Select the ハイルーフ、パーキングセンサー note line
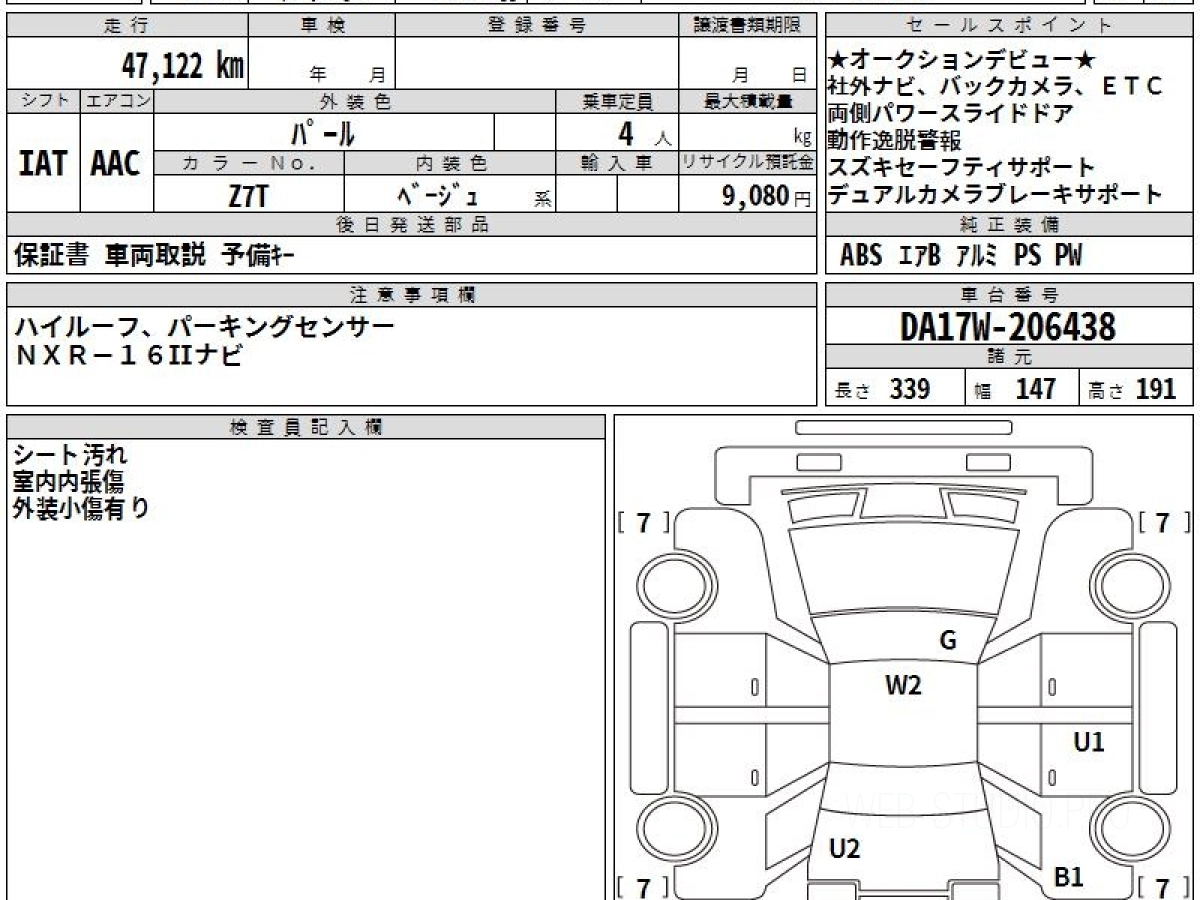 [x=205, y=326]
